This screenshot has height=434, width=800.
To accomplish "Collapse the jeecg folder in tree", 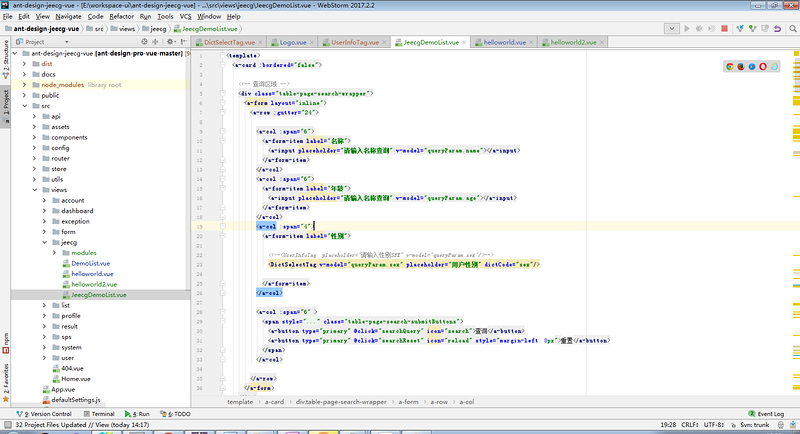I will pyautogui.click(x=45, y=242).
